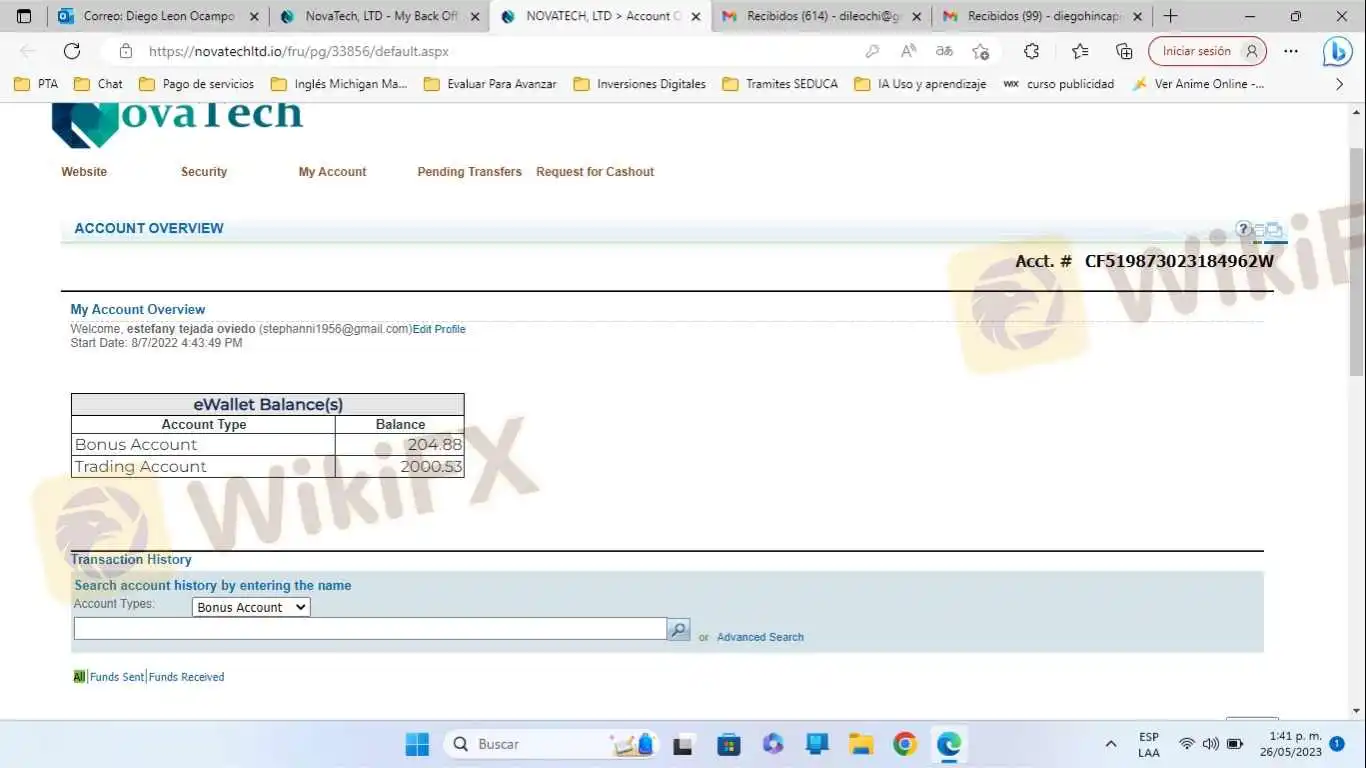Image resolution: width=1366 pixels, height=768 pixels.
Task: Open the Account Types dropdown
Action: (251, 607)
